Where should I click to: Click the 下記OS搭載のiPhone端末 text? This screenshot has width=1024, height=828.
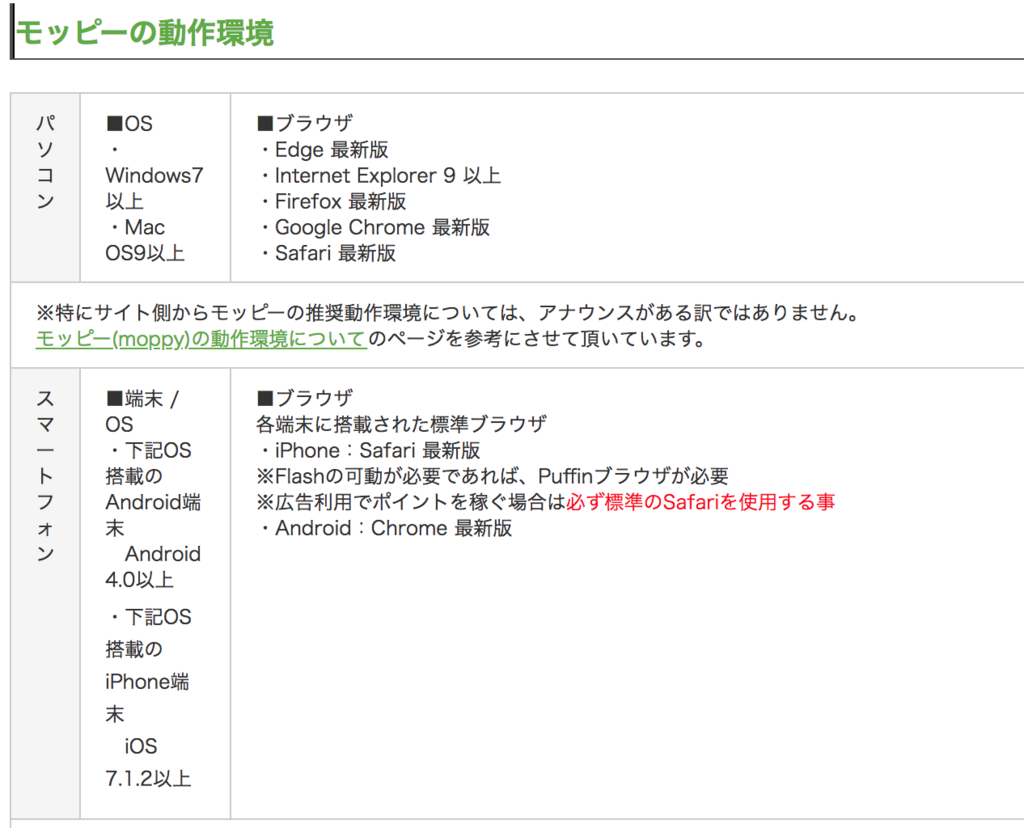coord(148,665)
